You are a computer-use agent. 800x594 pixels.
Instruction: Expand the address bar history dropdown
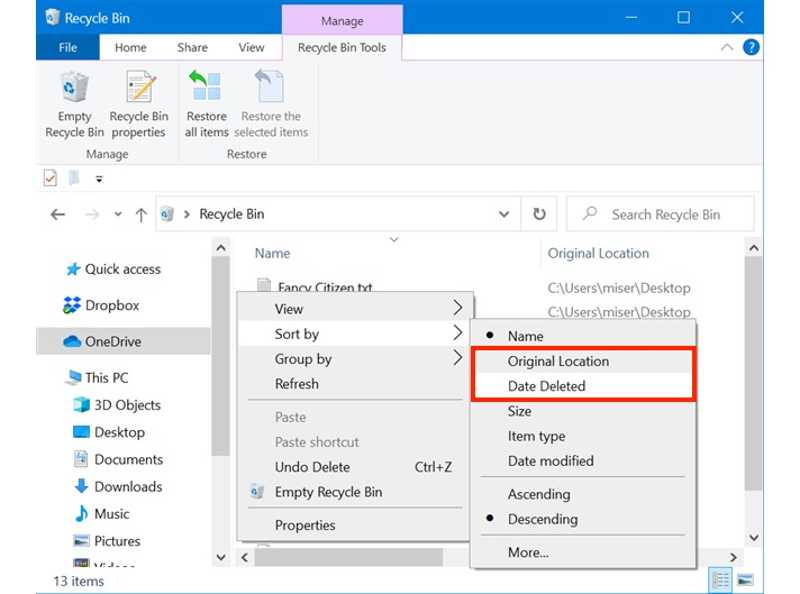(x=504, y=214)
